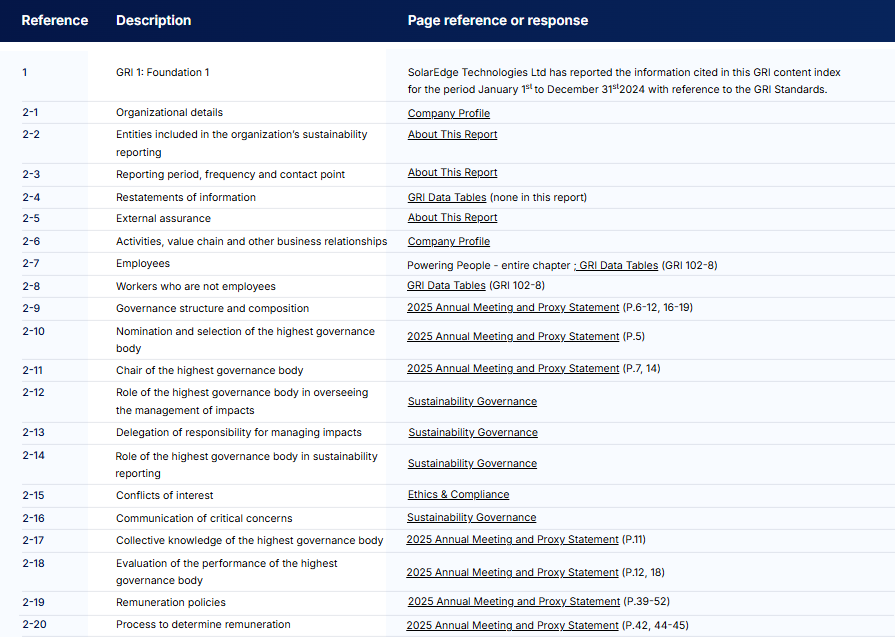Open About This Report link for External assurance

453,217
